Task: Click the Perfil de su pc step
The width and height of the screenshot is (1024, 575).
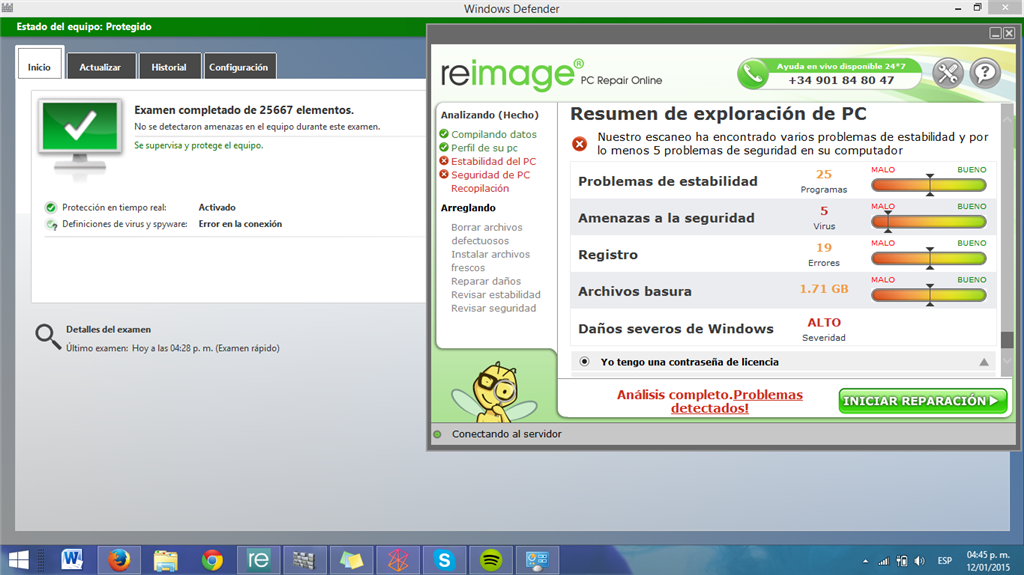Action: pos(484,148)
